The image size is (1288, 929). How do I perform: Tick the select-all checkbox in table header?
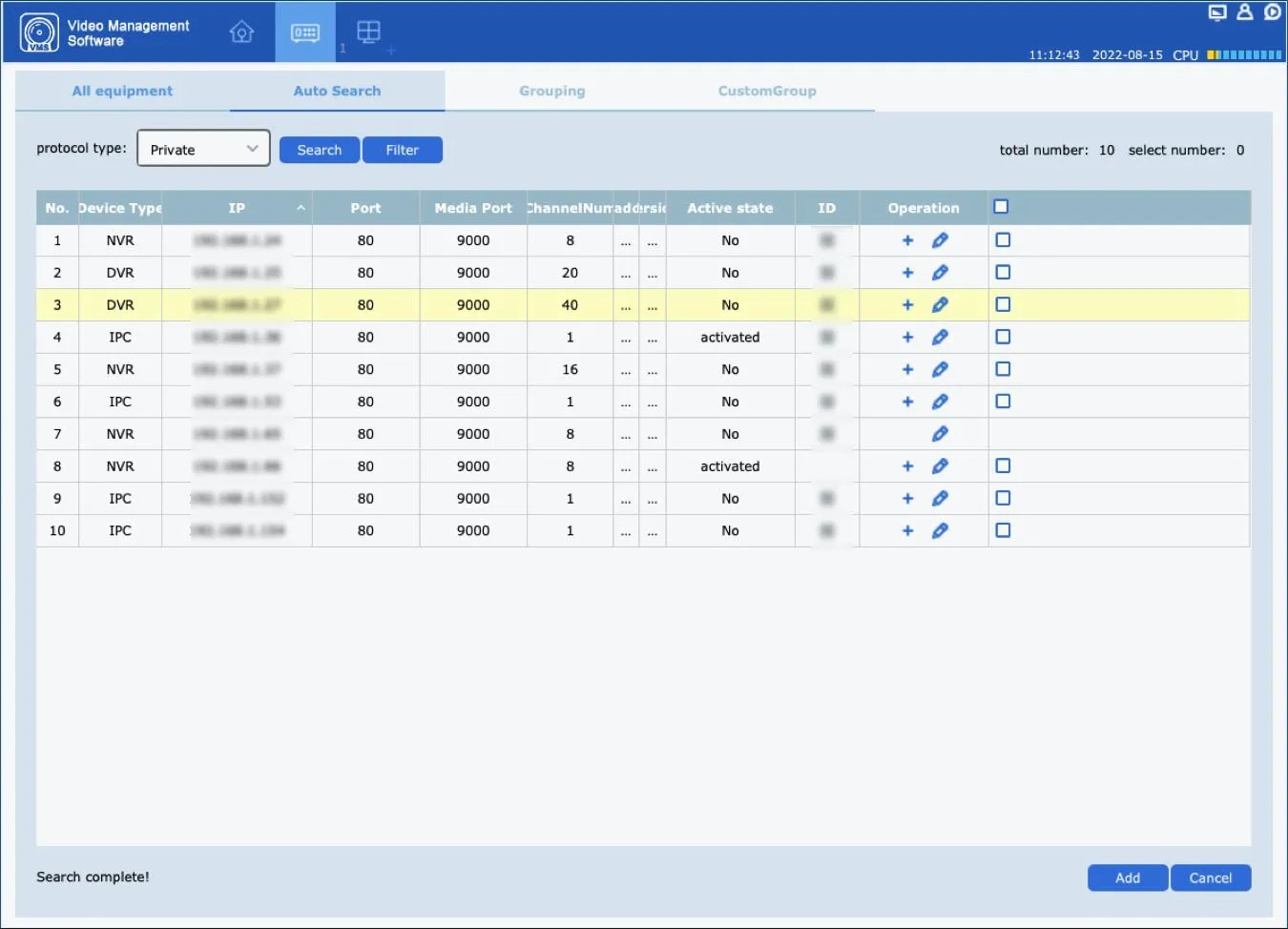1001,207
